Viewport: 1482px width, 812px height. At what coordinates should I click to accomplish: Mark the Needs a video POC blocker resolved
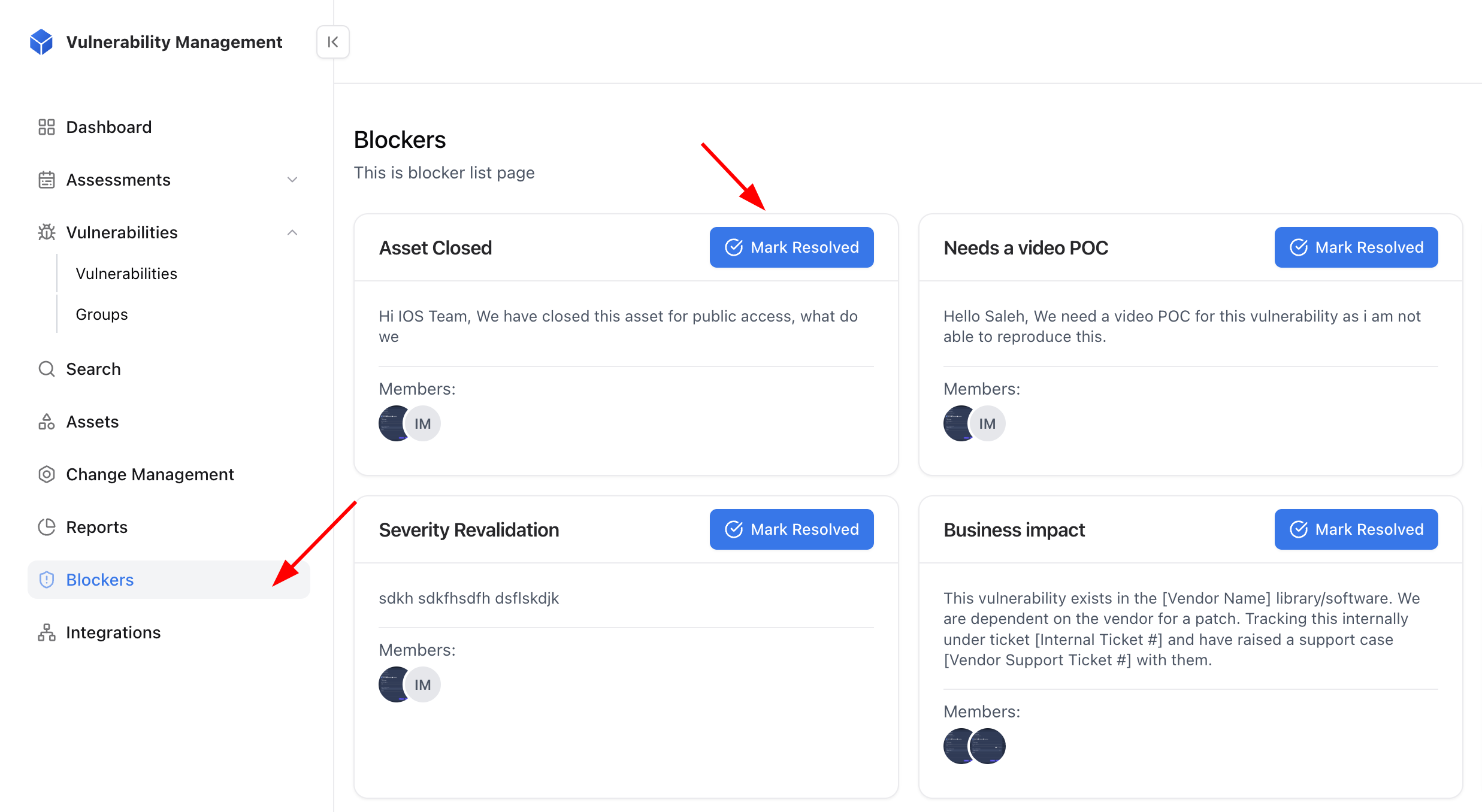pyautogui.click(x=1356, y=247)
